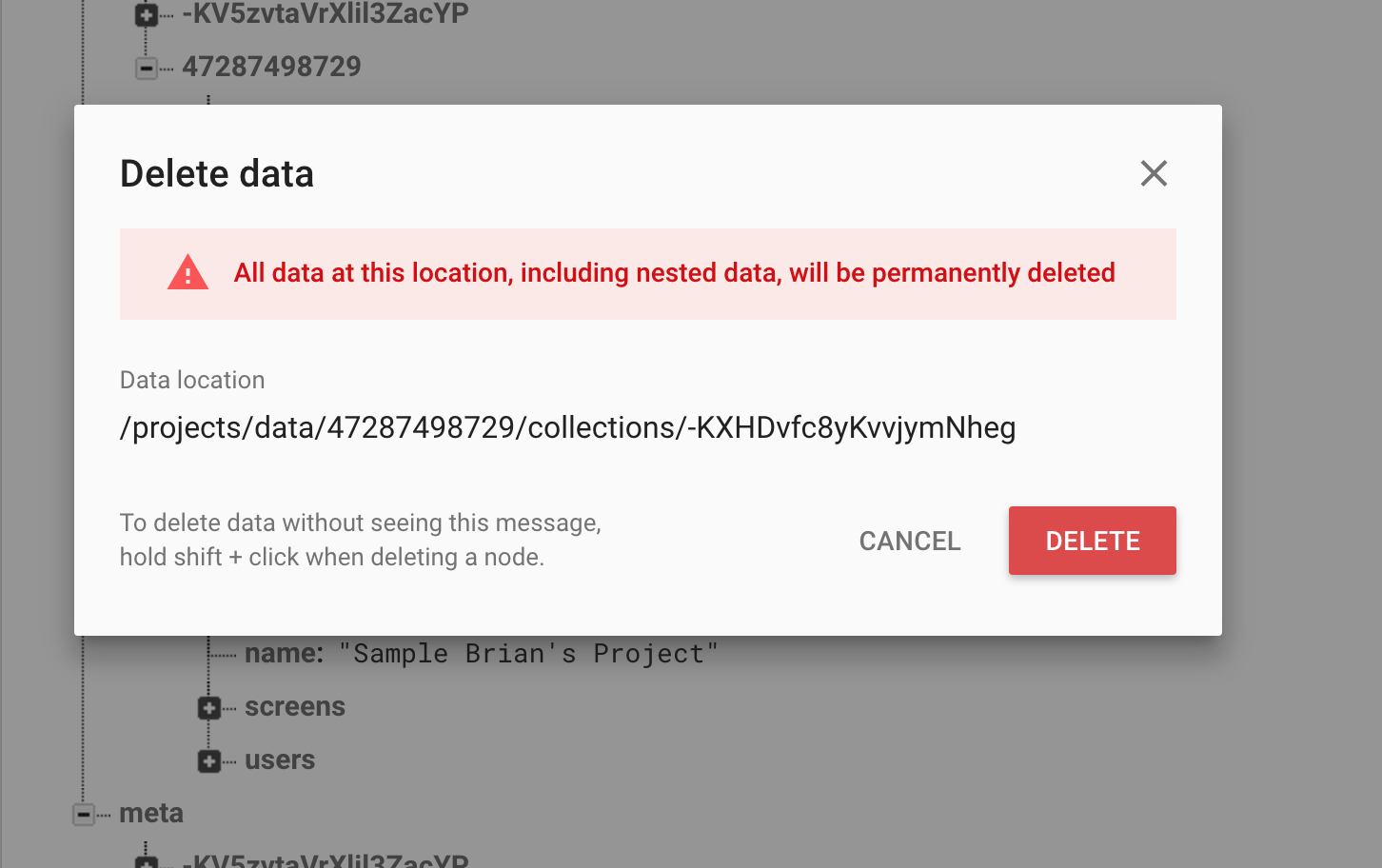The image size is (1382, 868).
Task: Cancel the data deletion
Action: (x=910, y=541)
